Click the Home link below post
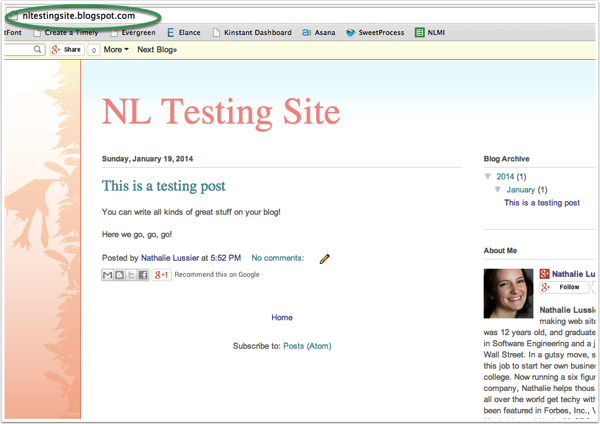600x424 pixels. point(282,317)
